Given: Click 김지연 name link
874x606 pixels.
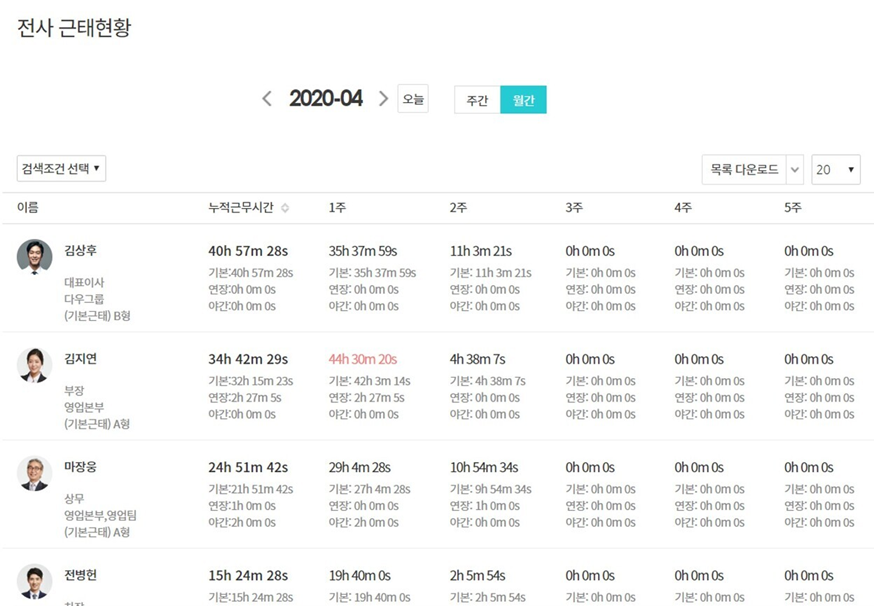Looking at the screenshot, I should [80, 358].
